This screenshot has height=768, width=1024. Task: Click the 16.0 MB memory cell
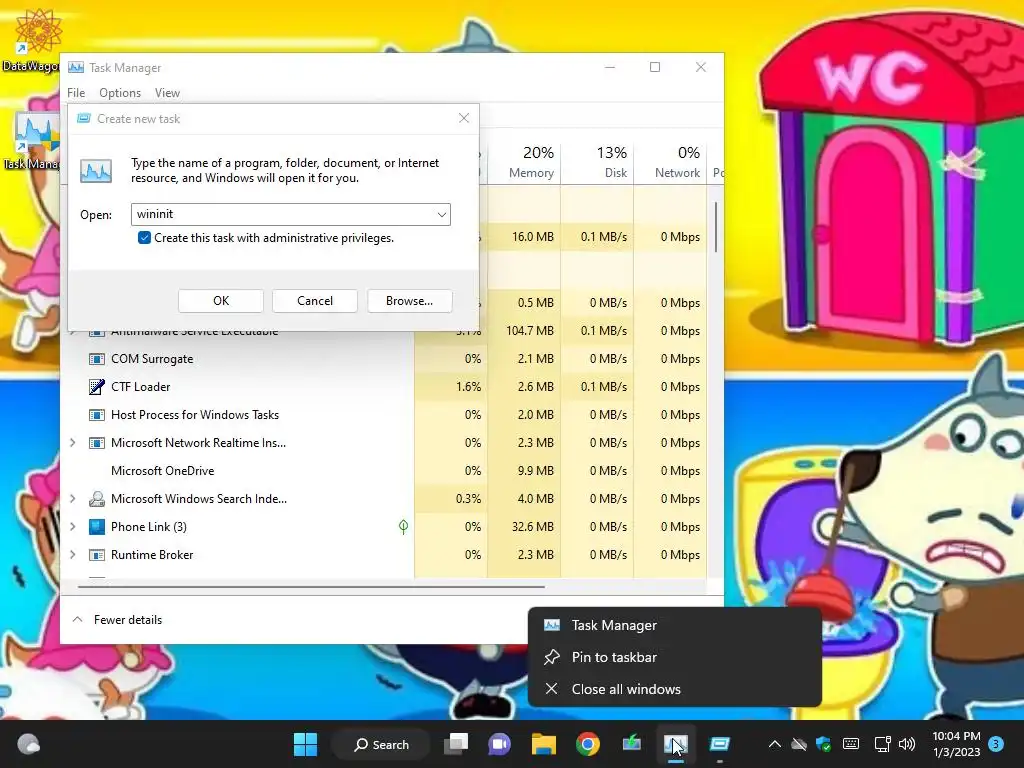click(524, 236)
